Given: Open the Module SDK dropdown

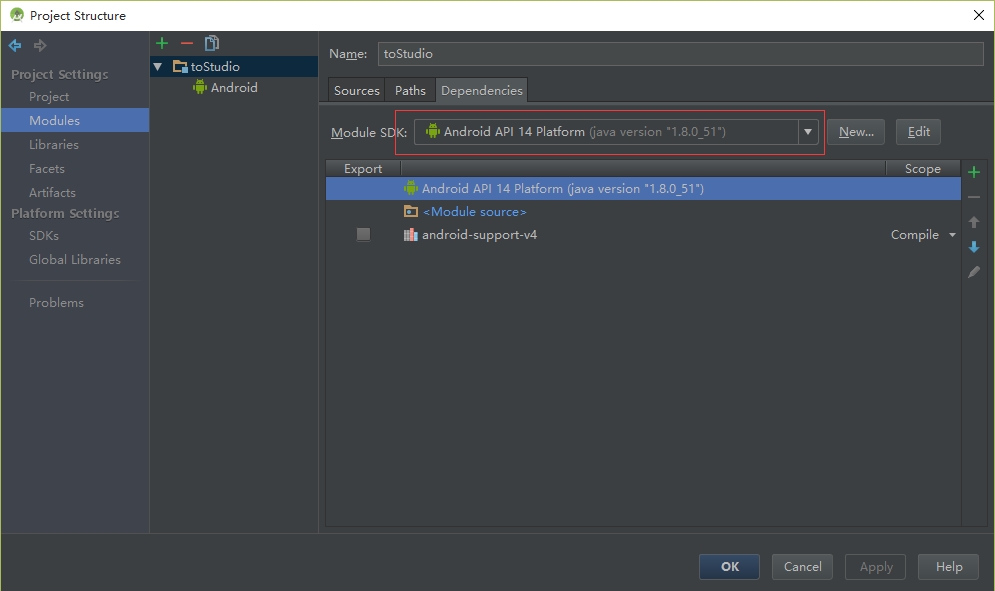Looking at the screenshot, I should 808,132.
